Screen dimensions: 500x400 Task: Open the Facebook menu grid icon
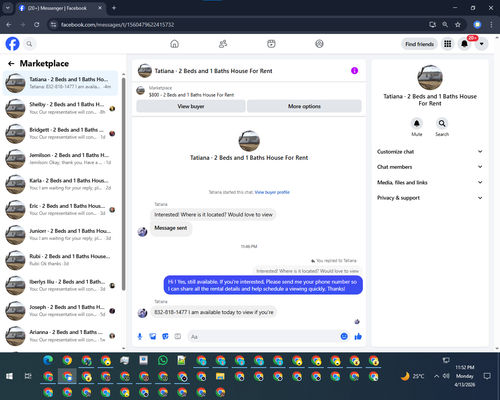pos(448,44)
